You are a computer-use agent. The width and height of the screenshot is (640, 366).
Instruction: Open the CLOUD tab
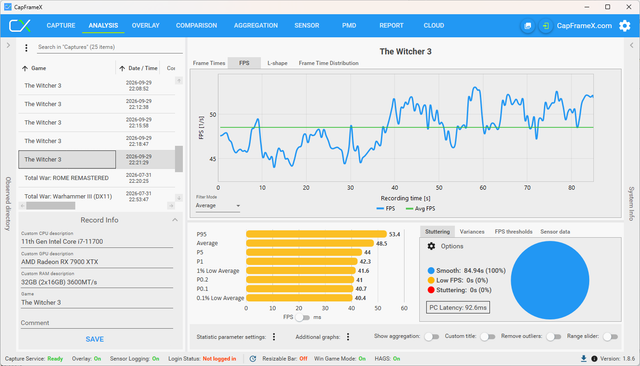tap(433, 26)
